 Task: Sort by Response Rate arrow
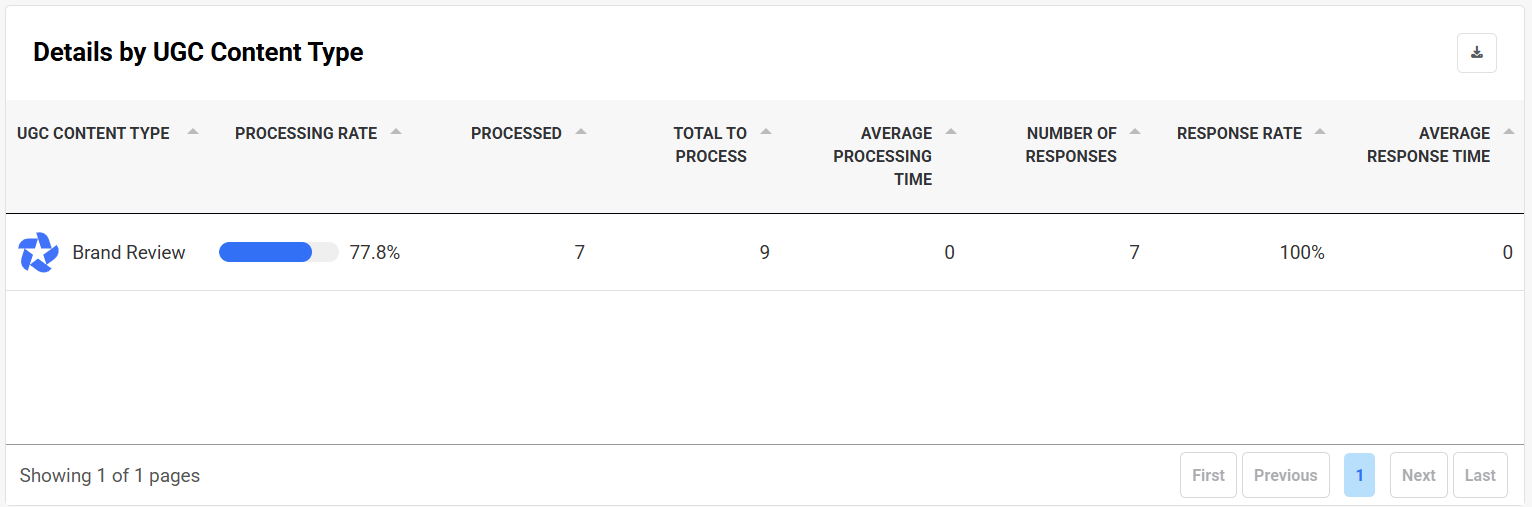[1321, 131]
